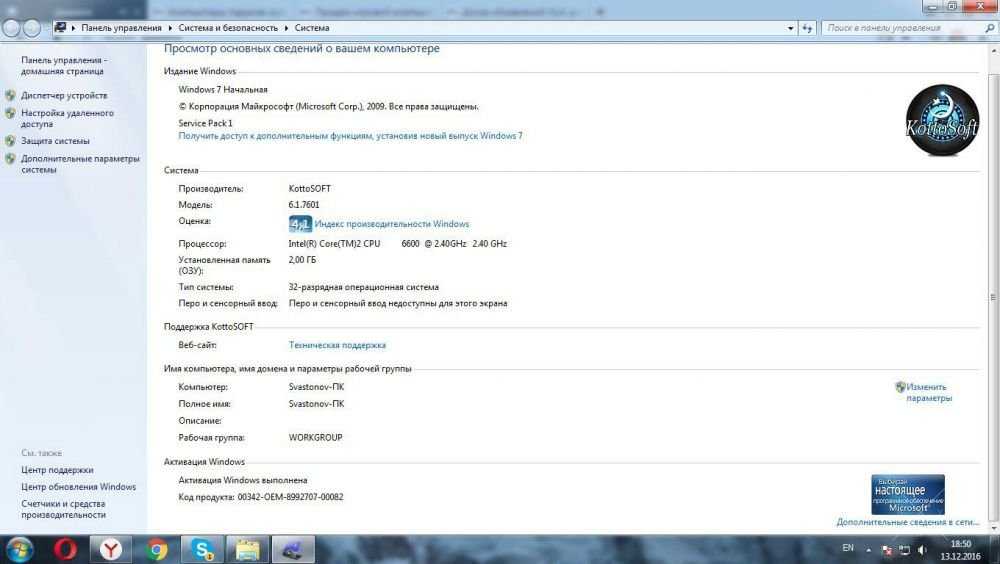Open Дополнительные сведения в сети link
Viewport: 1000px width, 564px height.
pos(908,522)
